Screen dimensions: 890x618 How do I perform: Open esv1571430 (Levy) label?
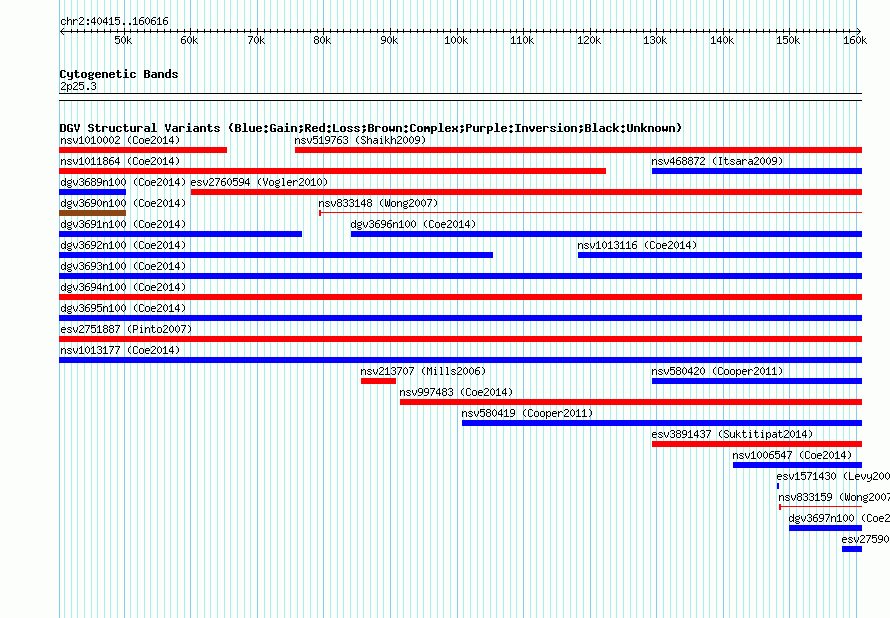tap(833, 476)
